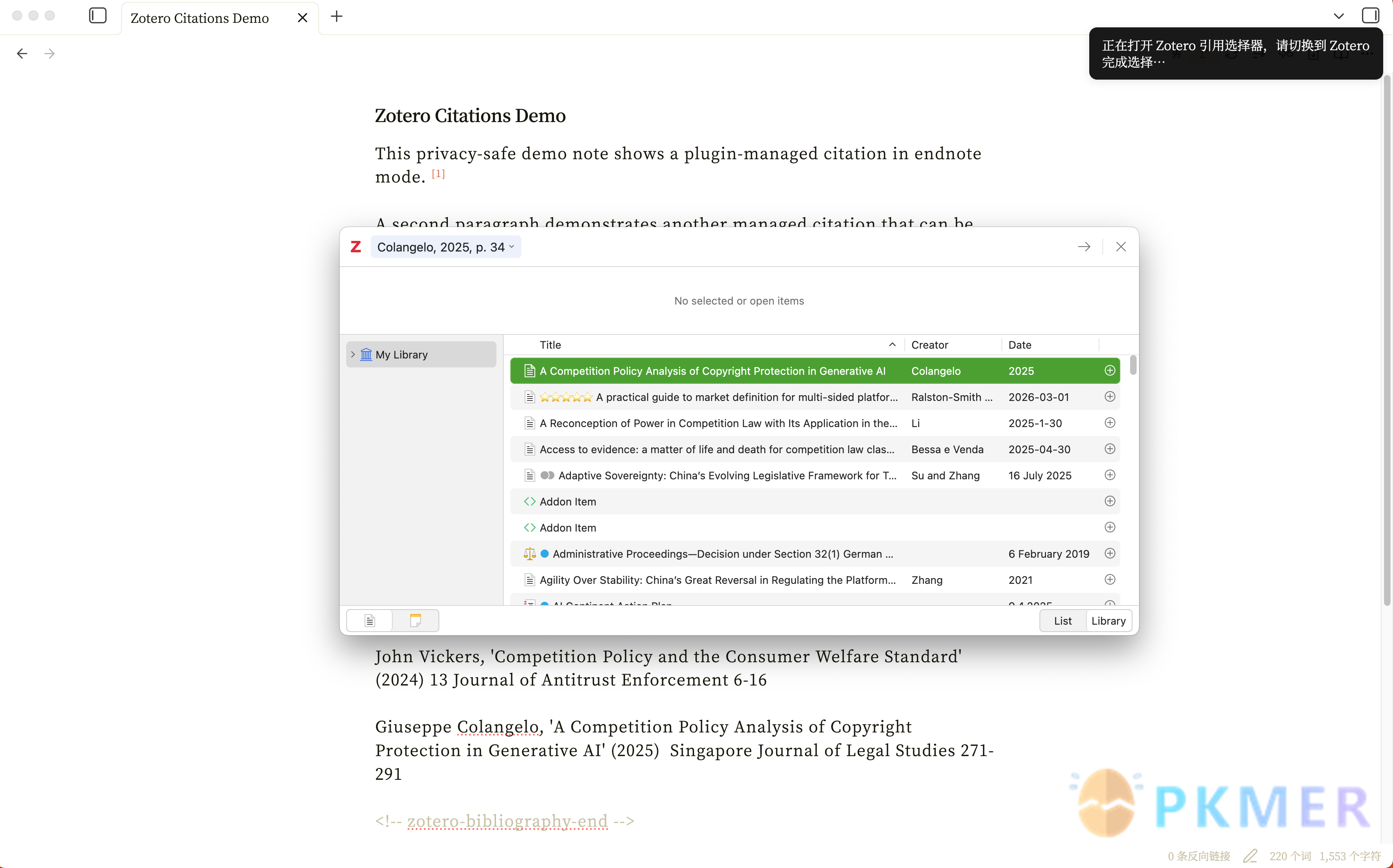Screen dimensions: 1393x868
Task: Add the Bessa e Venda item with plus icon
Action: 1110,449
